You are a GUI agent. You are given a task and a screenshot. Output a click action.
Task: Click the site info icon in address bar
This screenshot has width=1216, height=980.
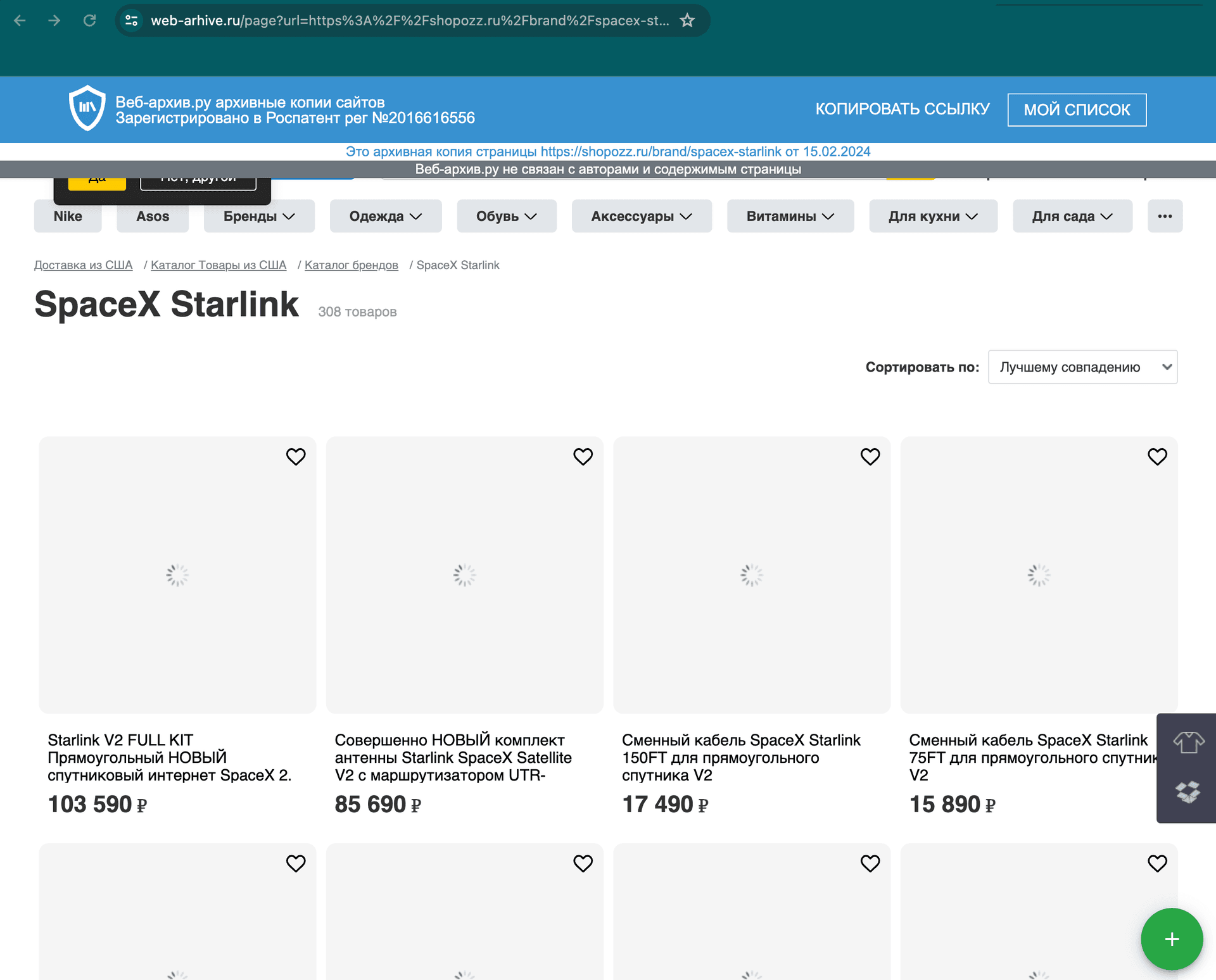coord(131,20)
